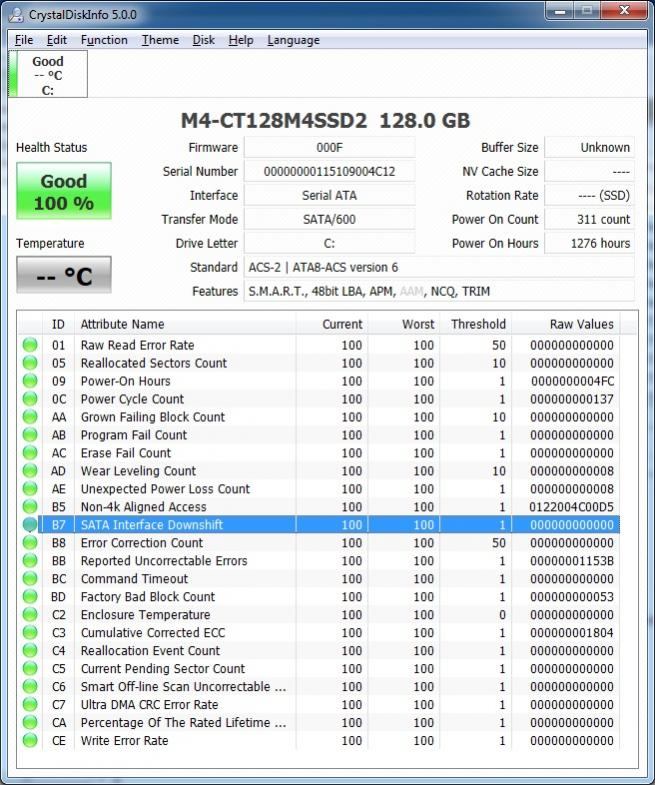Click the Power On Count 311 count field
The height and width of the screenshot is (785, 655).
click(589, 219)
